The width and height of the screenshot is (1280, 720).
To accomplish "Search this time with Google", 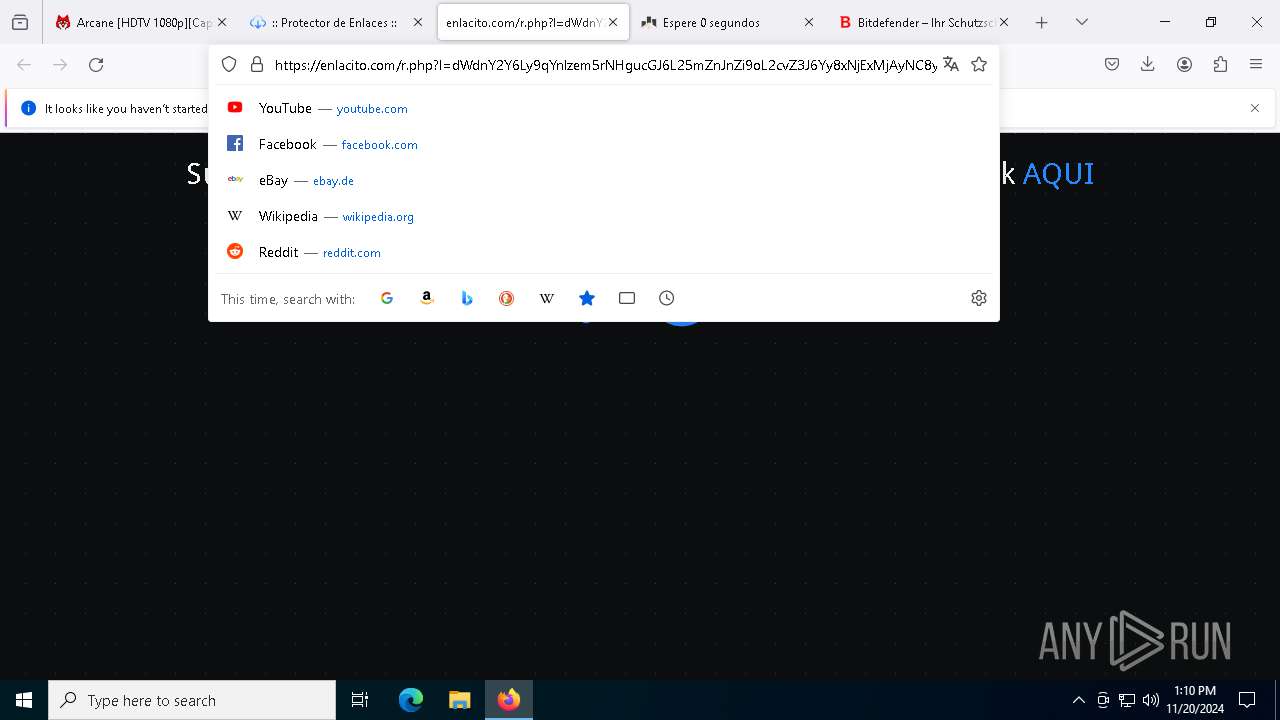I will [x=387, y=298].
